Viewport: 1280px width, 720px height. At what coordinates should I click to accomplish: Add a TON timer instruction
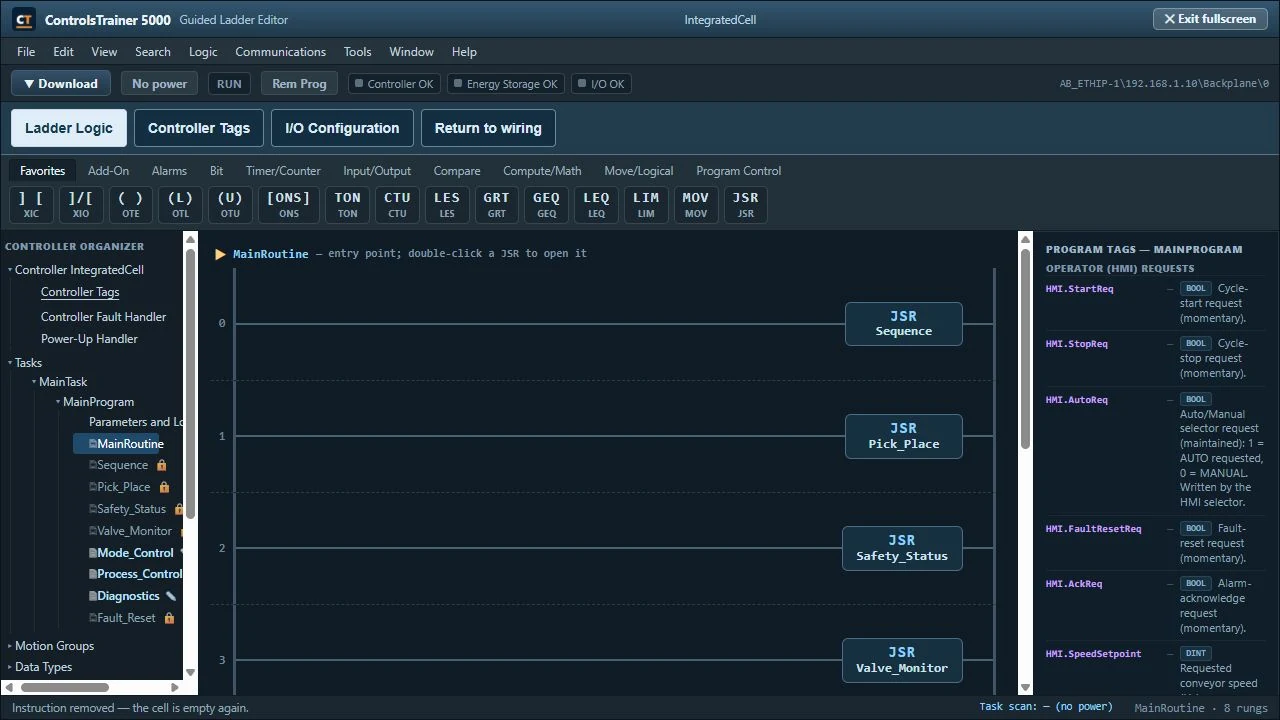pos(347,204)
